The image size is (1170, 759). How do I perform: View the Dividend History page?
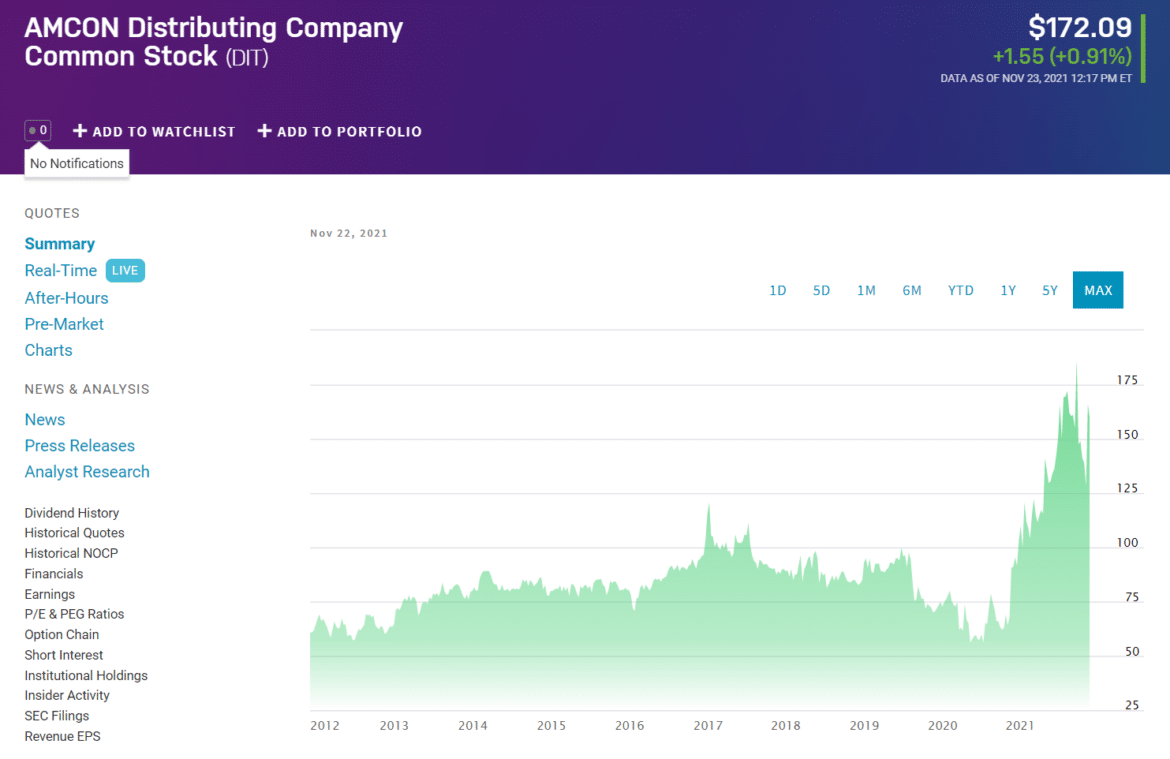click(x=71, y=512)
